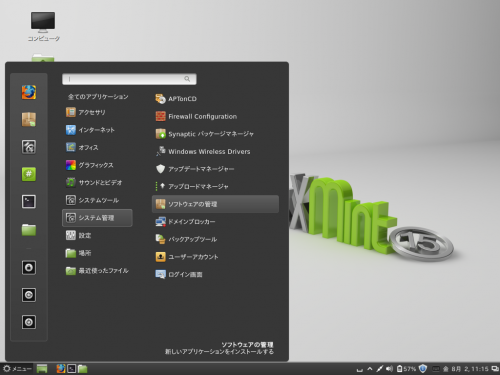Click the 57% battery indicator

click(x=406, y=369)
